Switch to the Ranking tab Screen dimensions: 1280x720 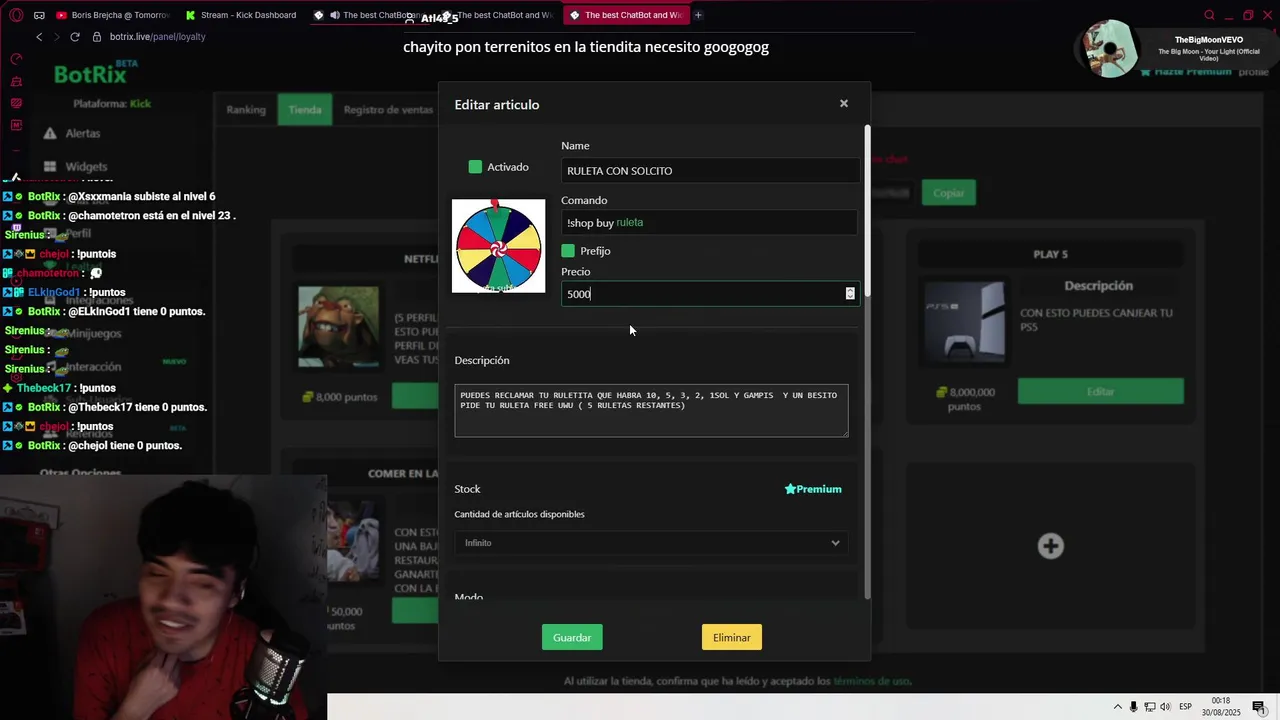click(246, 110)
